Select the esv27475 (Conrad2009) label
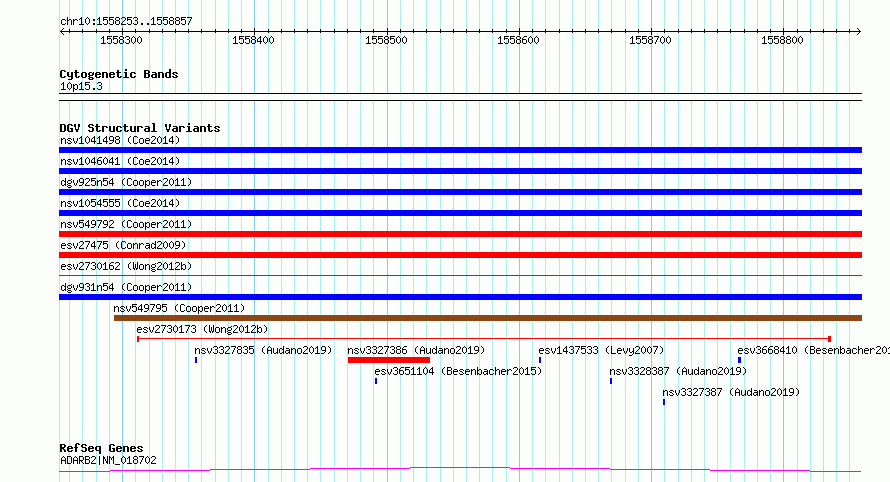 (x=123, y=245)
